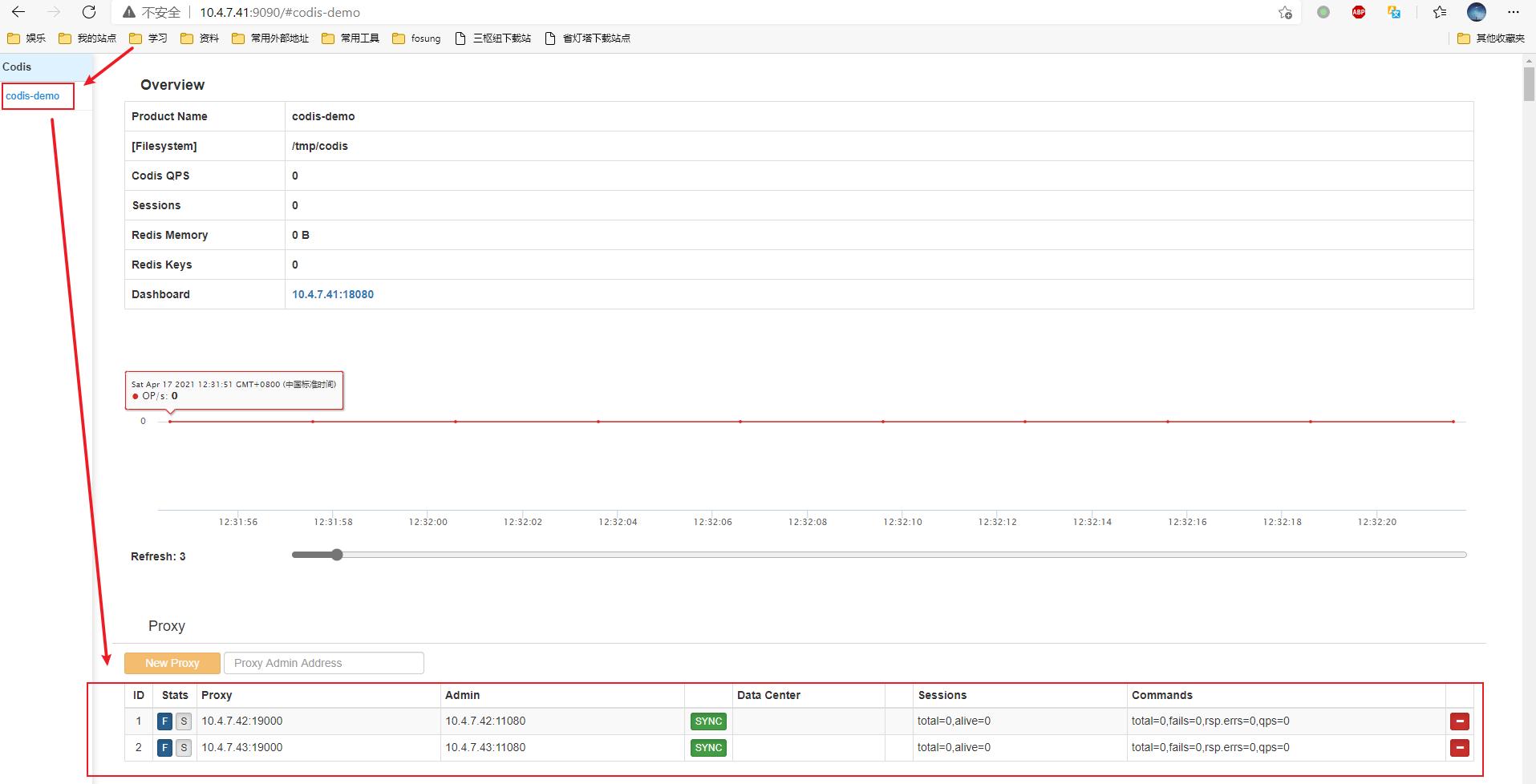This screenshot has height=784, width=1536.
Task: Open the 娱乐 bookmarks folder
Action: (26, 38)
